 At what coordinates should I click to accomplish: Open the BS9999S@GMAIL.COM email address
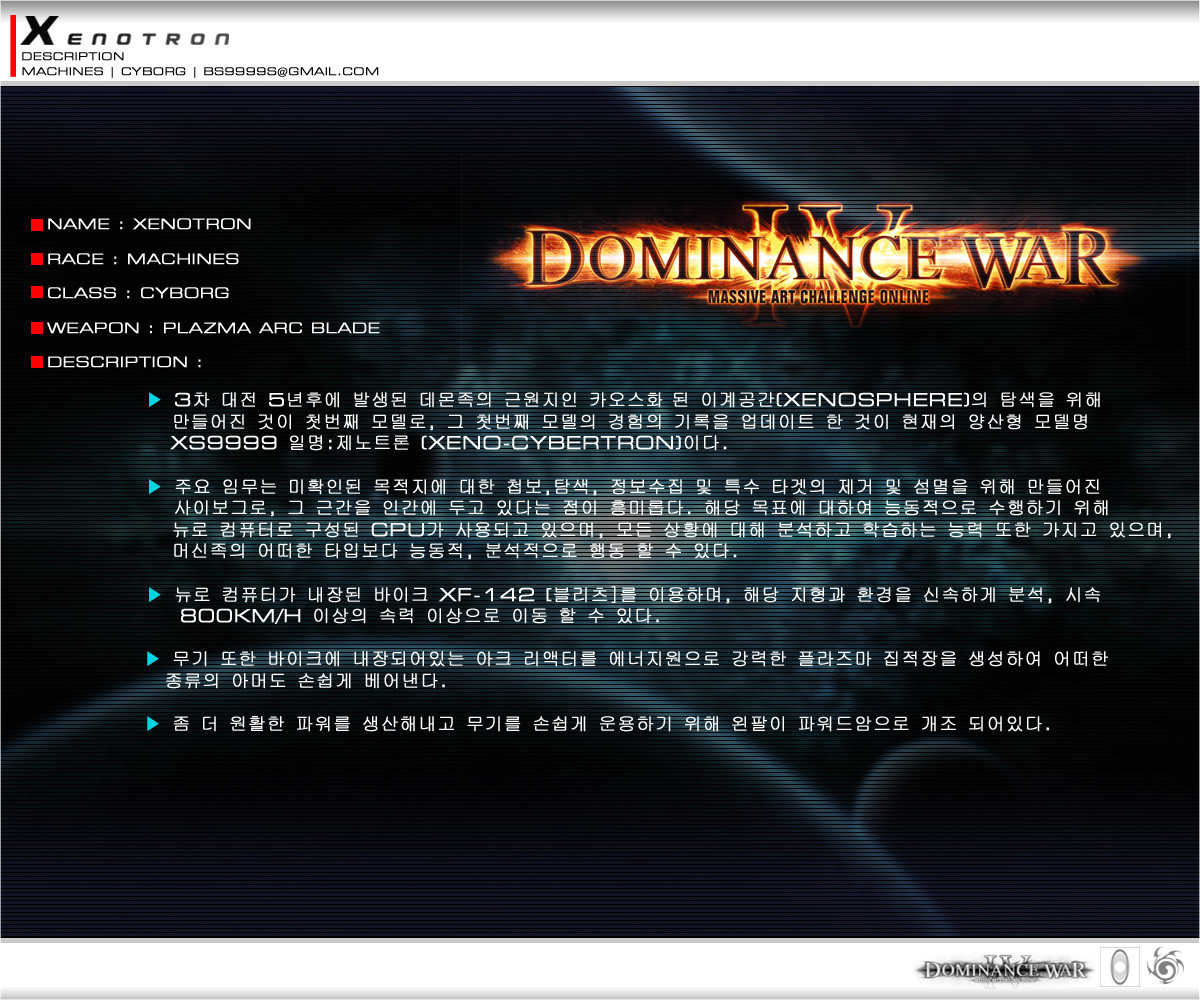coord(291,72)
